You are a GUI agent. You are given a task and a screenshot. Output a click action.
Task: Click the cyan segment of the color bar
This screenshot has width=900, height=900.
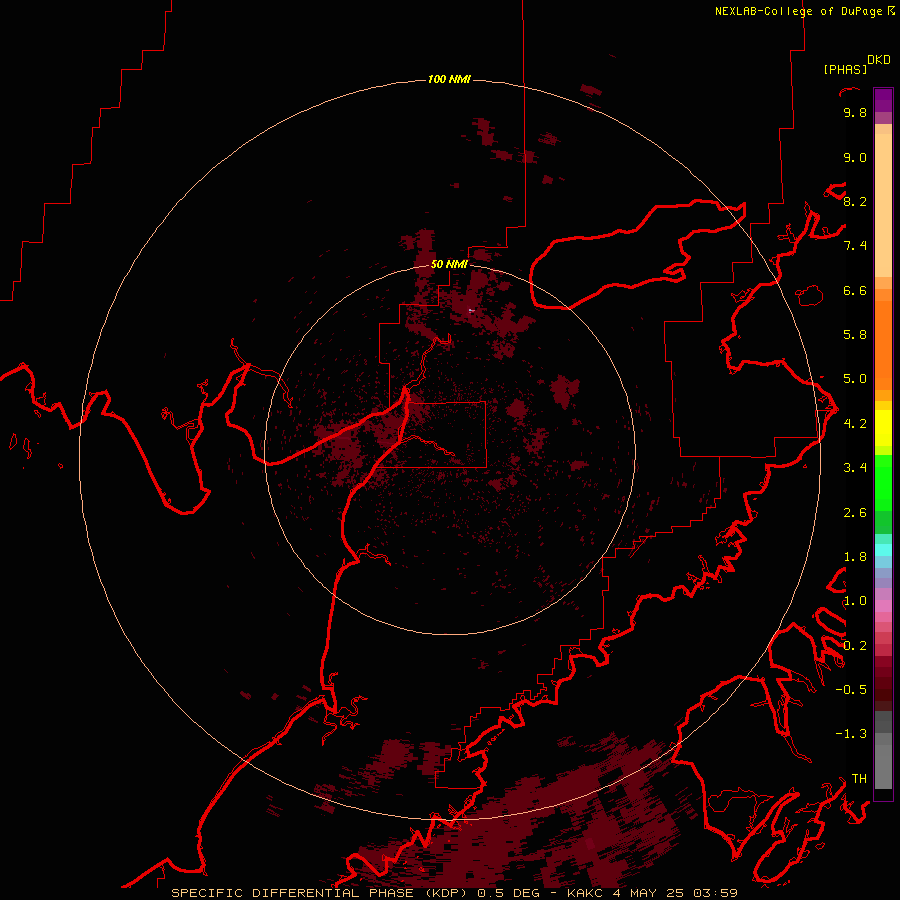(883, 549)
